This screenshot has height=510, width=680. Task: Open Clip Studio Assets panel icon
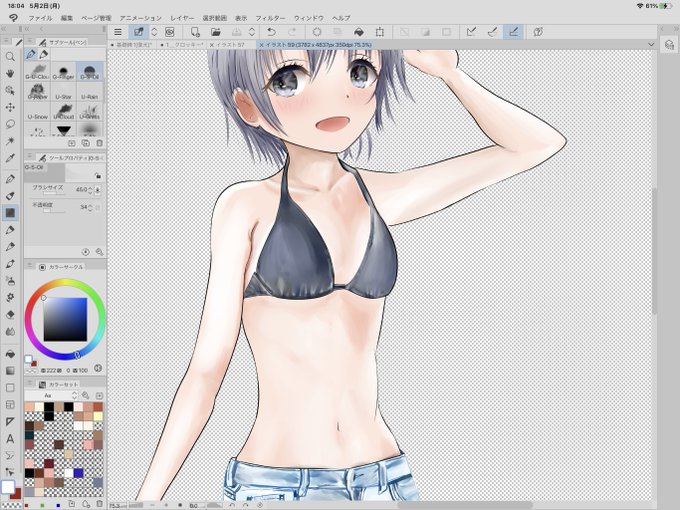pos(669,45)
